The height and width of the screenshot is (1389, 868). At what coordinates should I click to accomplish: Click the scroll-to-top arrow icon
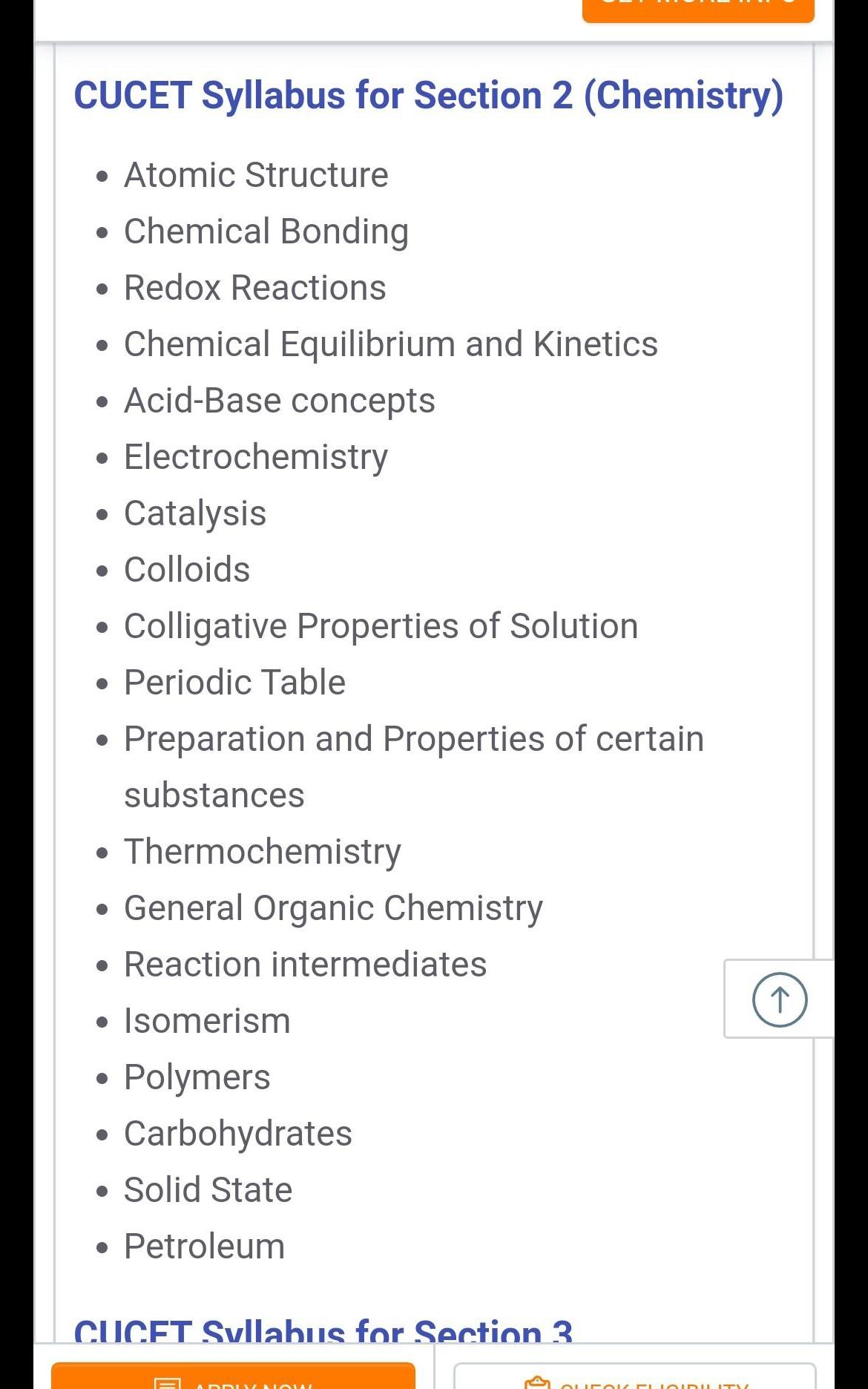coord(780,999)
